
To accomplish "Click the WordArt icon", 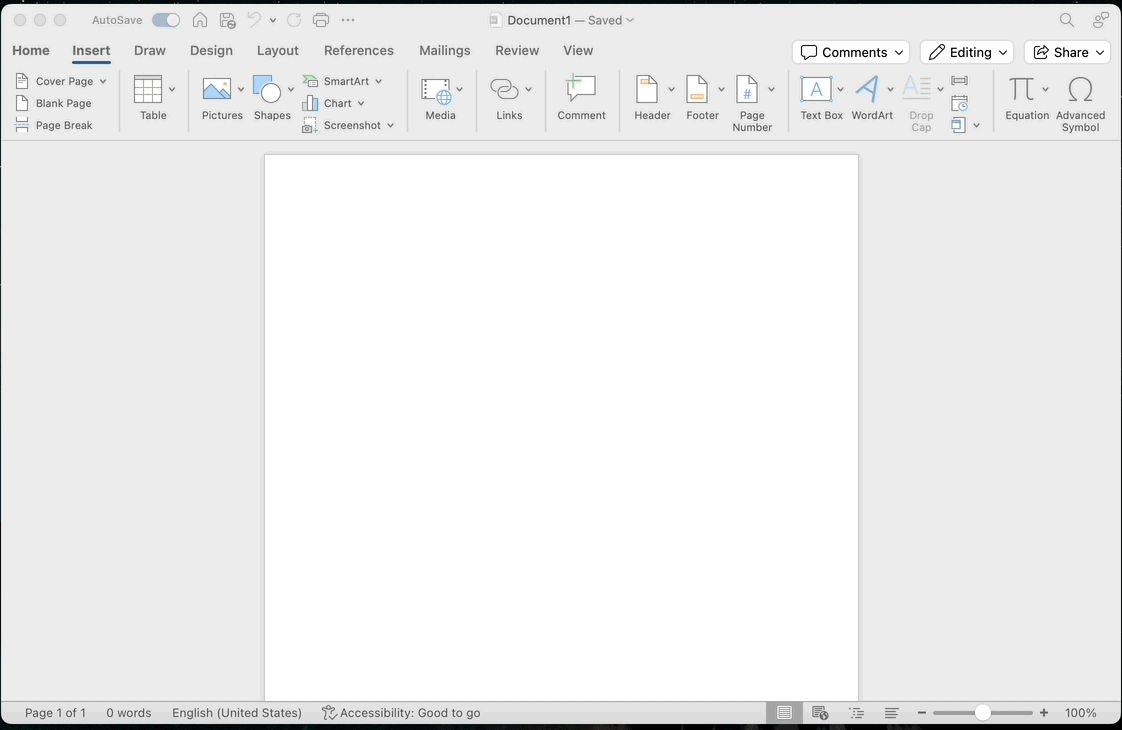I will tap(867, 89).
